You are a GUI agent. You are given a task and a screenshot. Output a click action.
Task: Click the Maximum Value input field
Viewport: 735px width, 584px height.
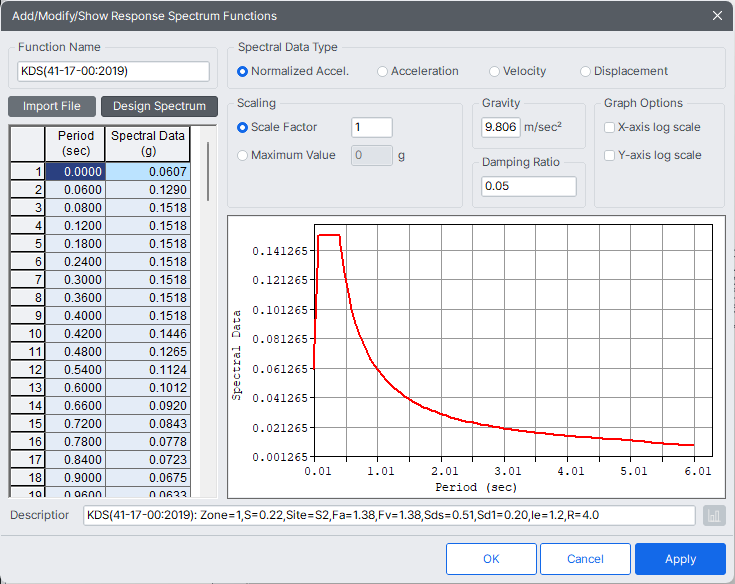pos(372,156)
